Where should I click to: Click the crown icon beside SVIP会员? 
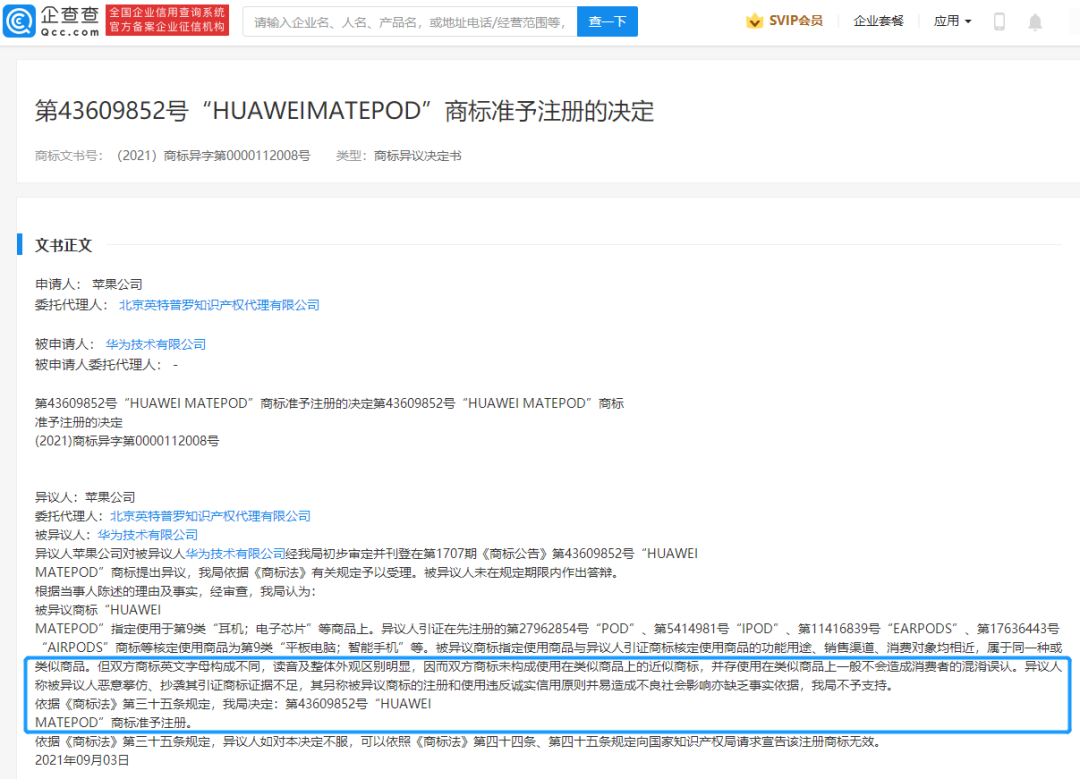(x=755, y=19)
